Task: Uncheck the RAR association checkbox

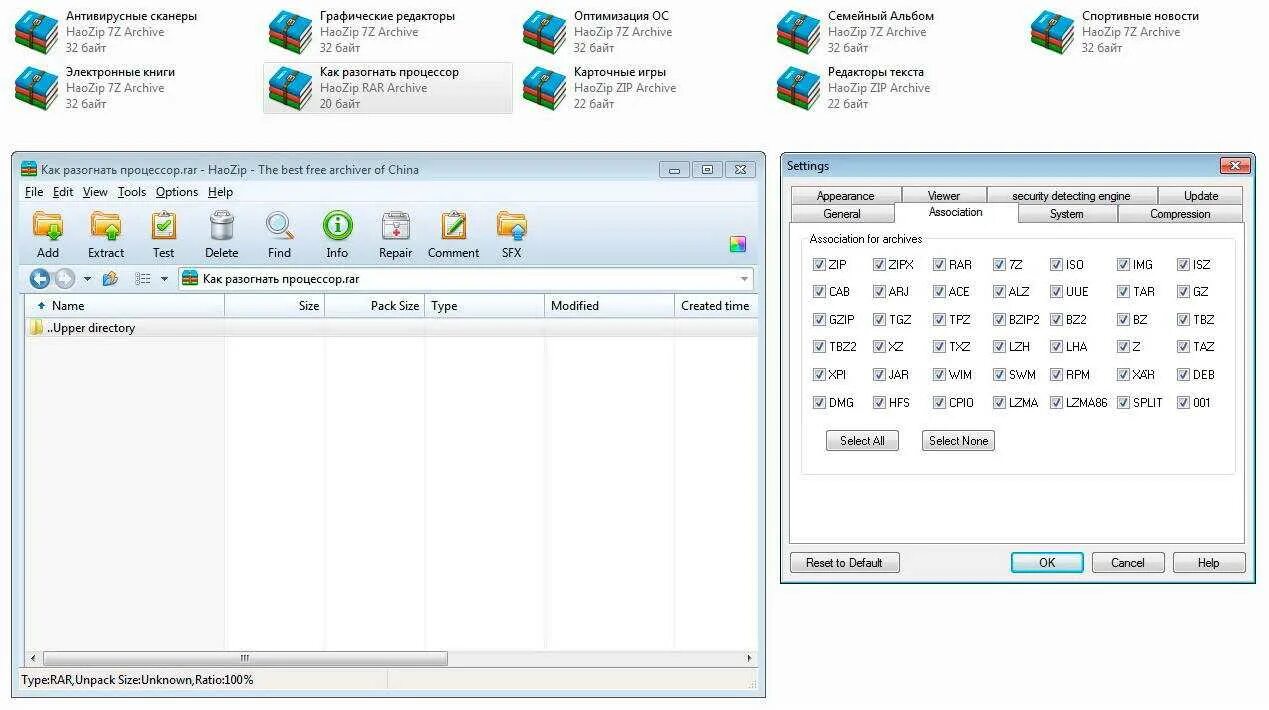Action: (x=939, y=265)
